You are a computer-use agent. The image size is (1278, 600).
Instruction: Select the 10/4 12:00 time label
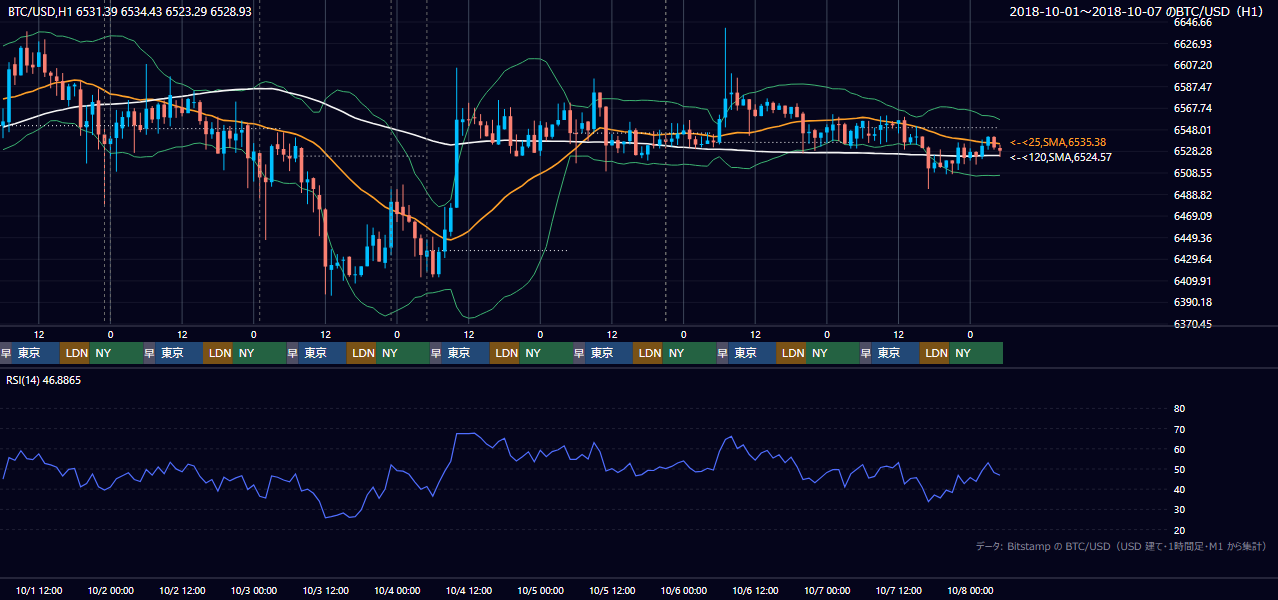(x=469, y=590)
